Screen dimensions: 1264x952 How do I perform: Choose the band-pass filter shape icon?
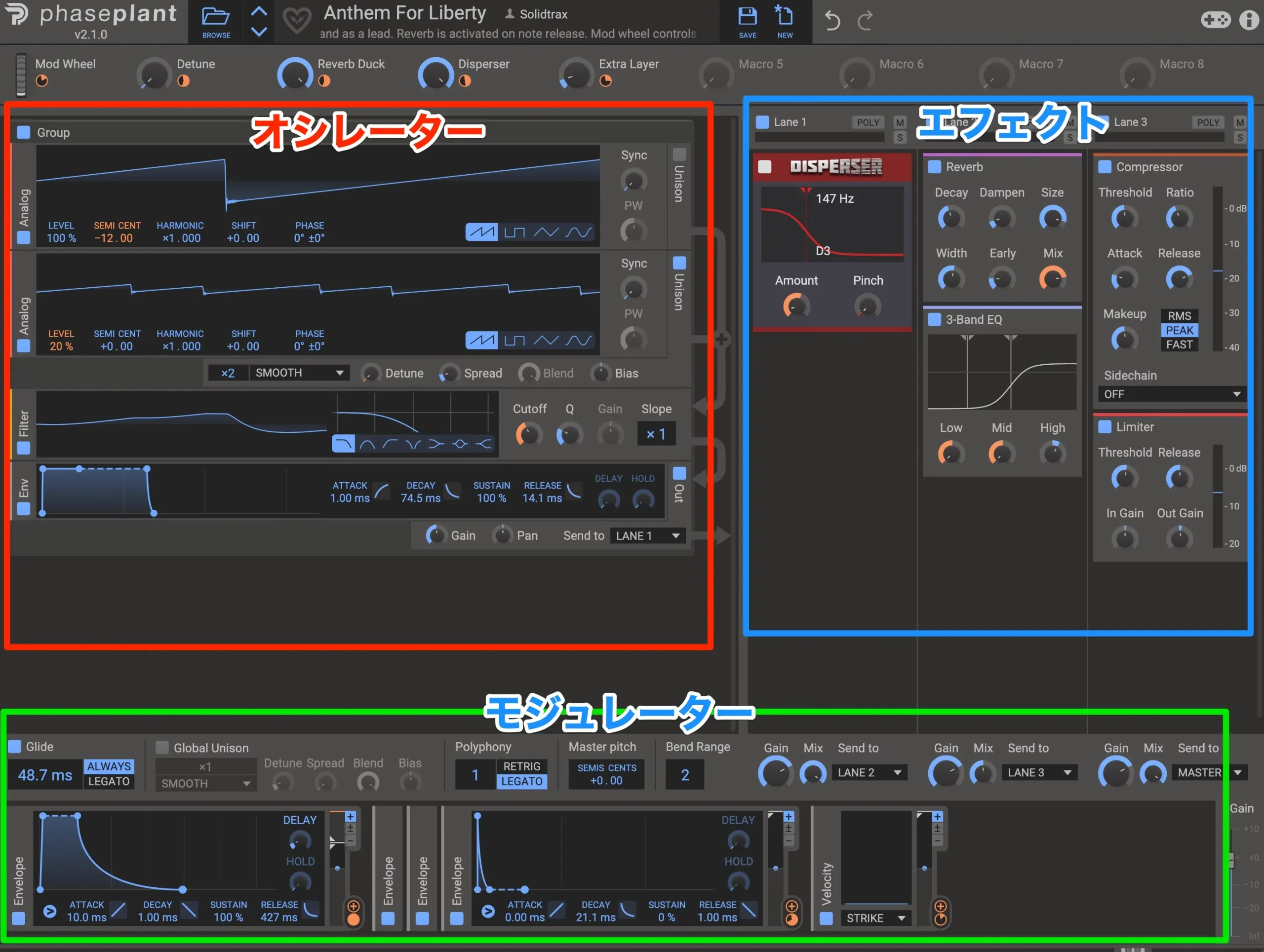point(367,444)
